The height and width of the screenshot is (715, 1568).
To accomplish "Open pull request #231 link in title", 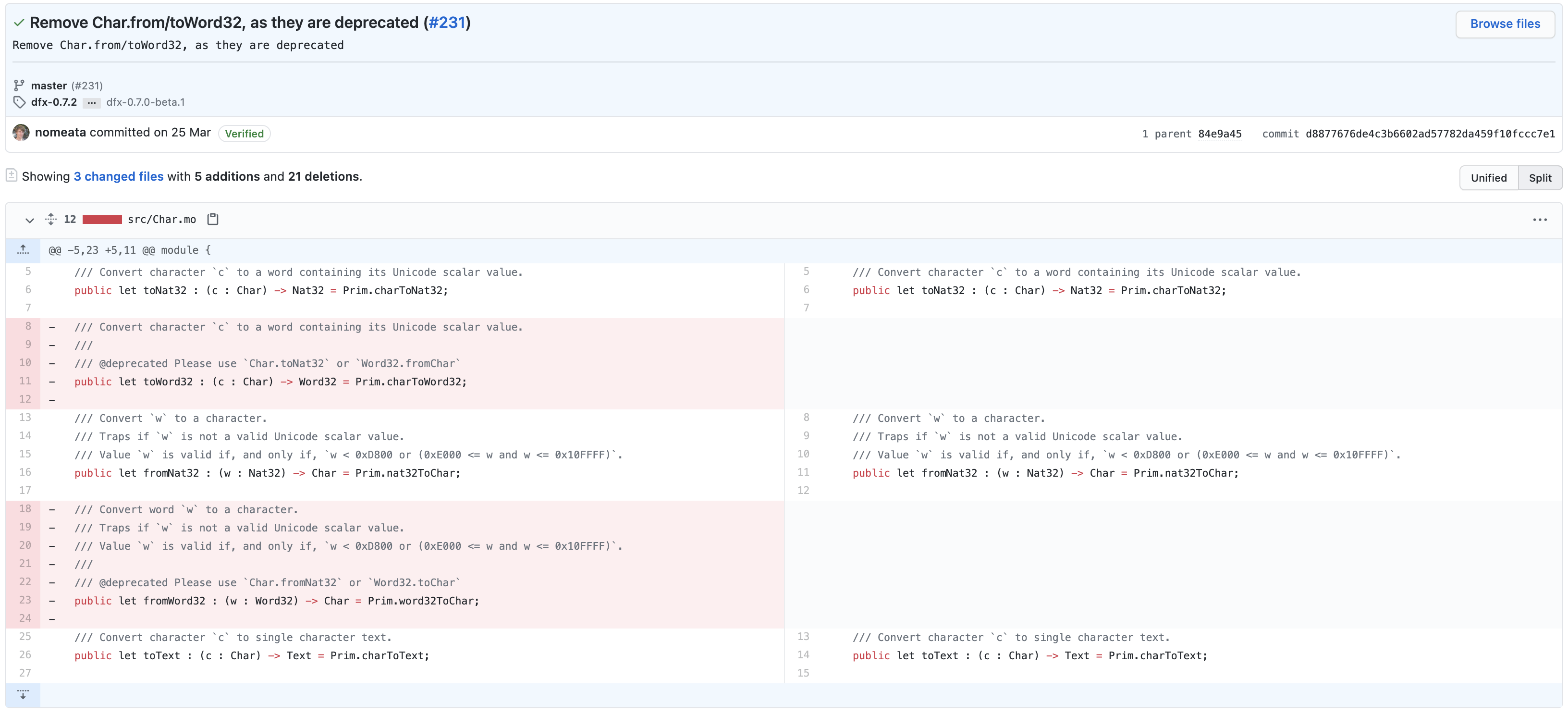I will pyautogui.click(x=447, y=23).
